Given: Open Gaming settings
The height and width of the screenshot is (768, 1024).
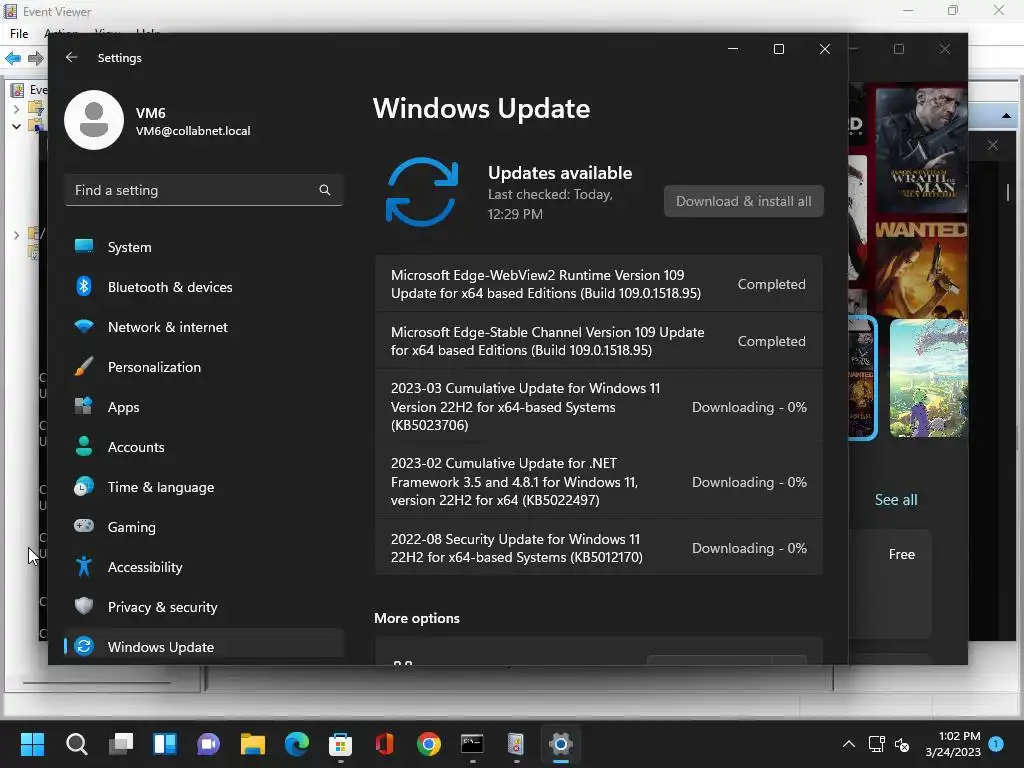Looking at the screenshot, I should (204, 526).
